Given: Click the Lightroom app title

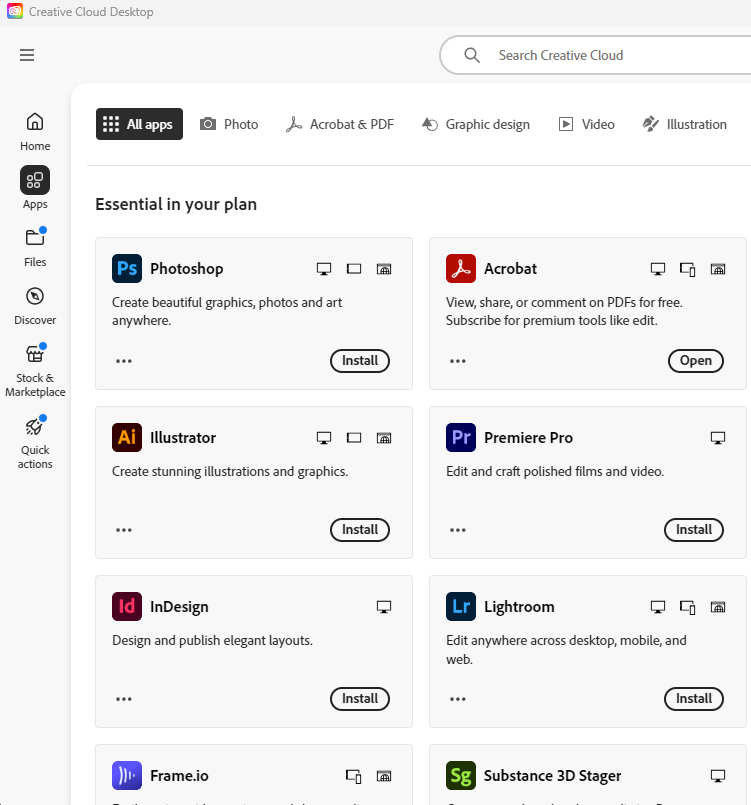Looking at the screenshot, I should [x=519, y=606].
